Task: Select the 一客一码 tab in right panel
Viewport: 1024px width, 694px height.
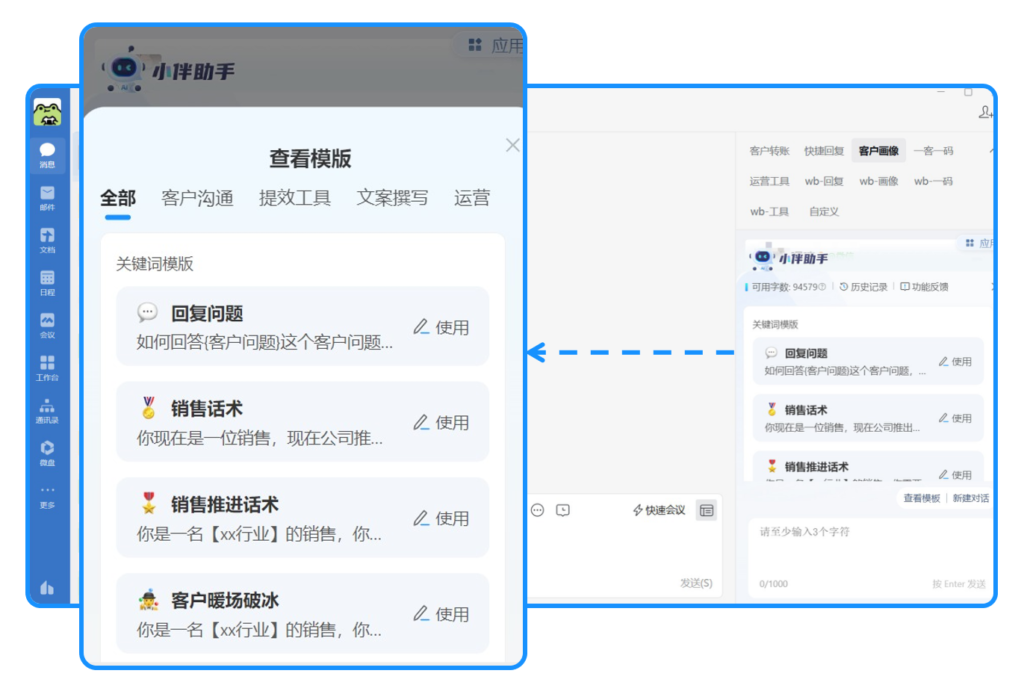Action: (933, 151)
